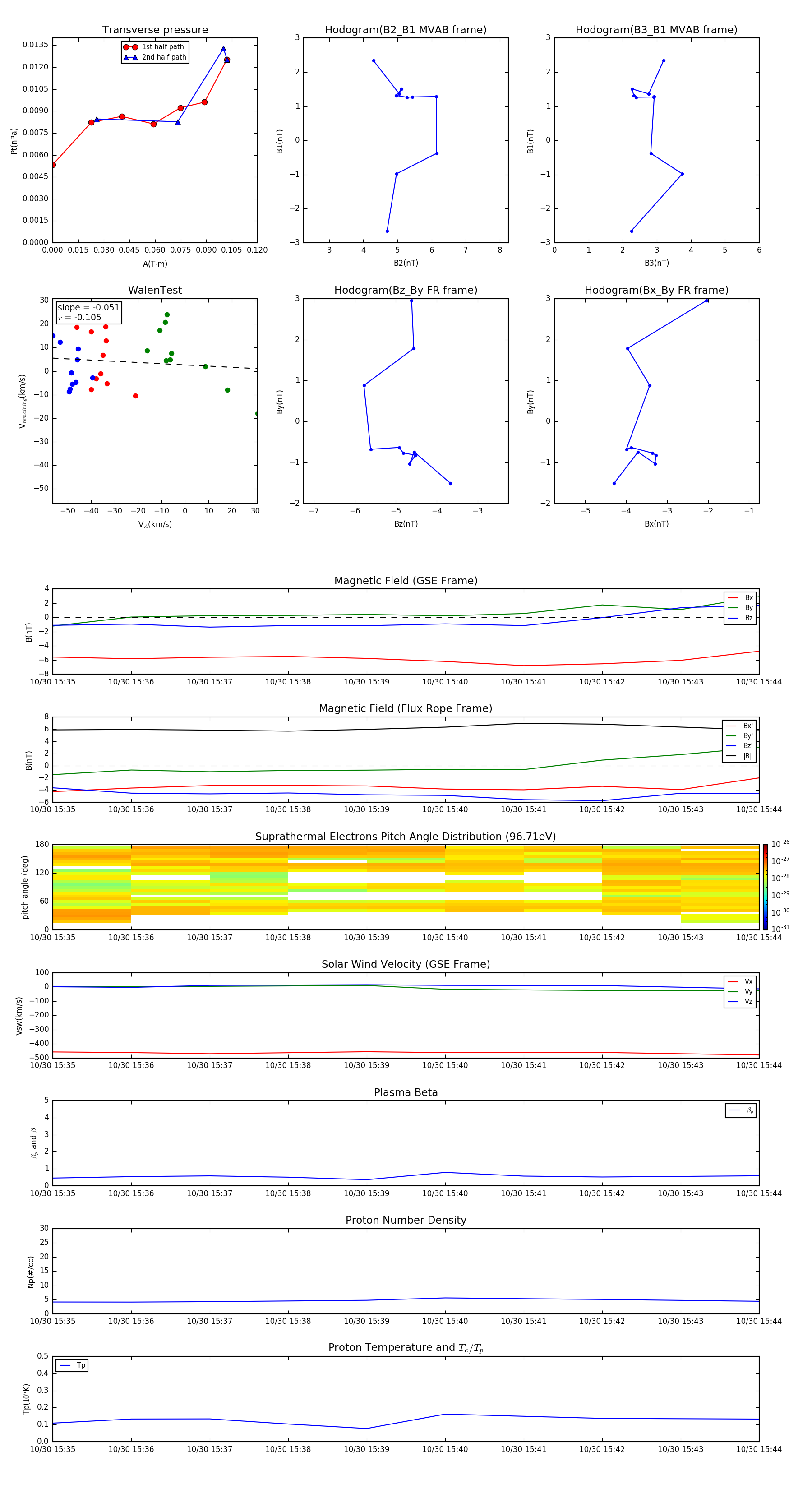The image size is (812, 1489).
Task: Click the 'Bx(nT)' x-axis label
Action: tap(656, 524)
